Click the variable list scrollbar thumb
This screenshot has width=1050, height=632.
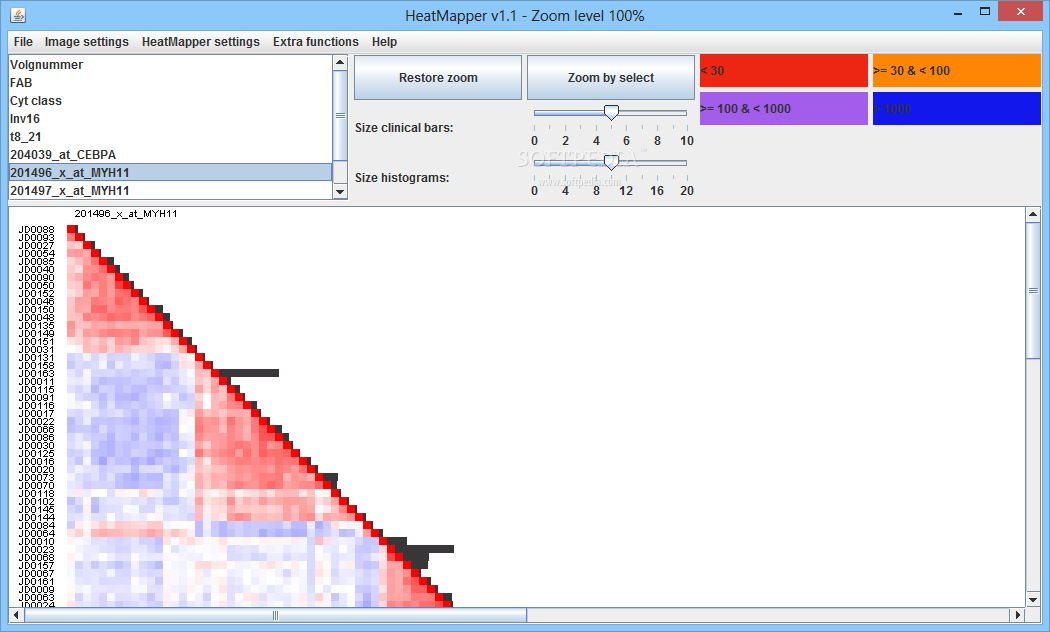340,115
